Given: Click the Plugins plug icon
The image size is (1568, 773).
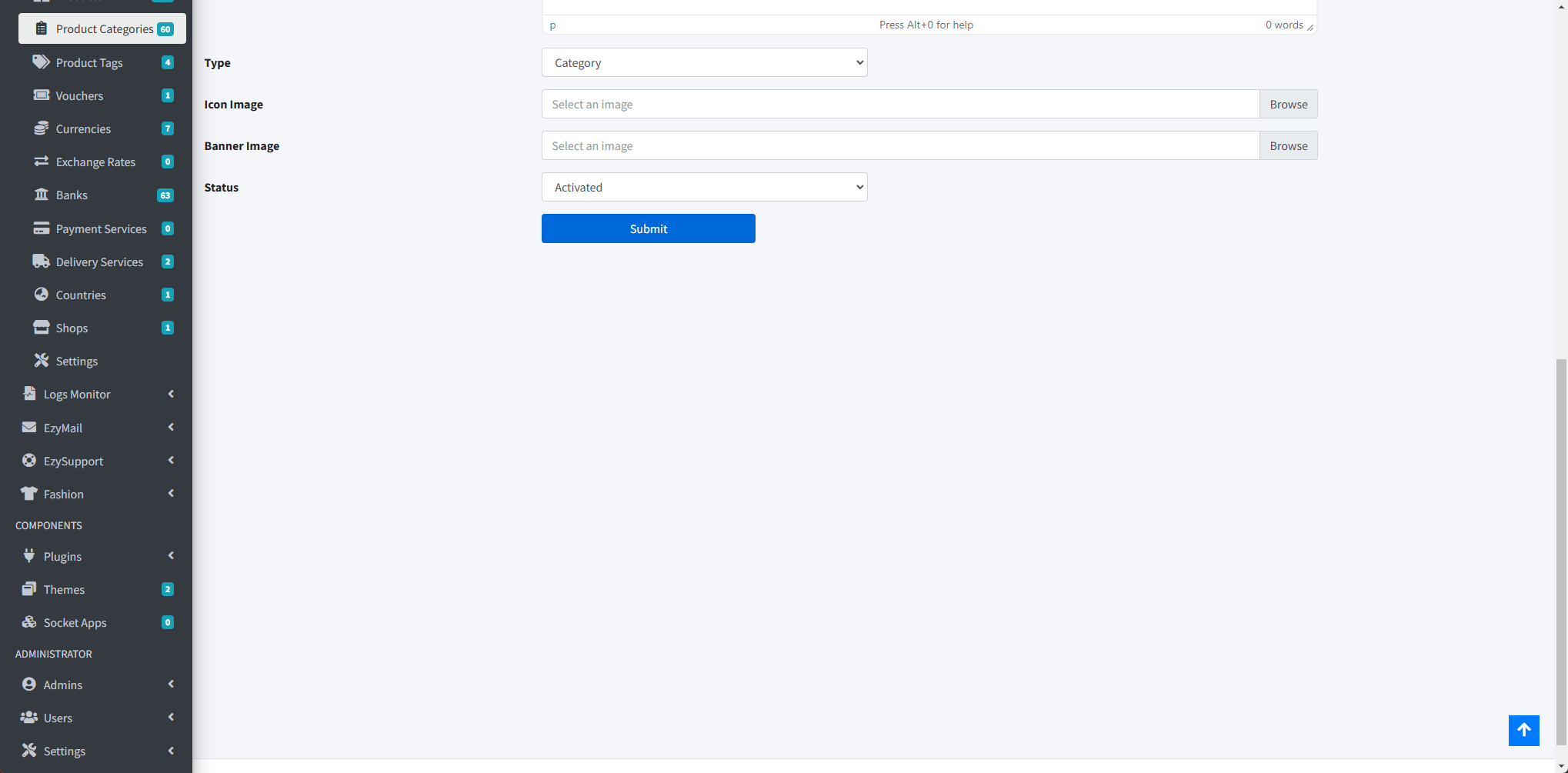Looking at the screenshot, I should click(29, 556).
